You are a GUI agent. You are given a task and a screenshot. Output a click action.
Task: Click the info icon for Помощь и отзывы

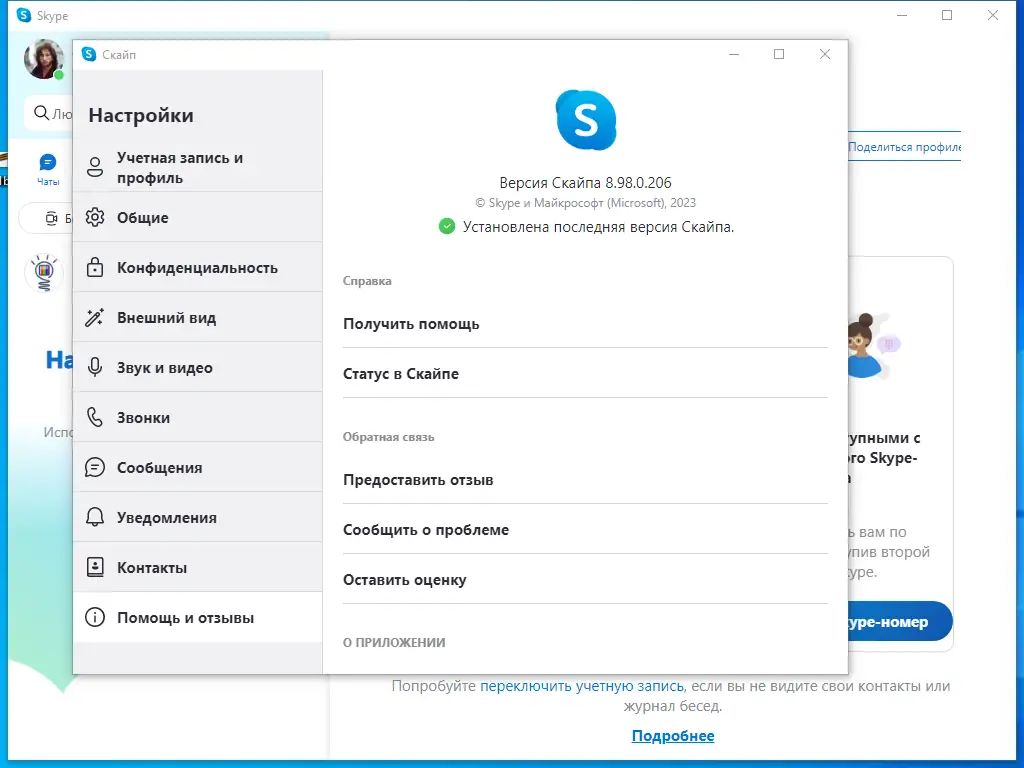click(x=95, y=617)
